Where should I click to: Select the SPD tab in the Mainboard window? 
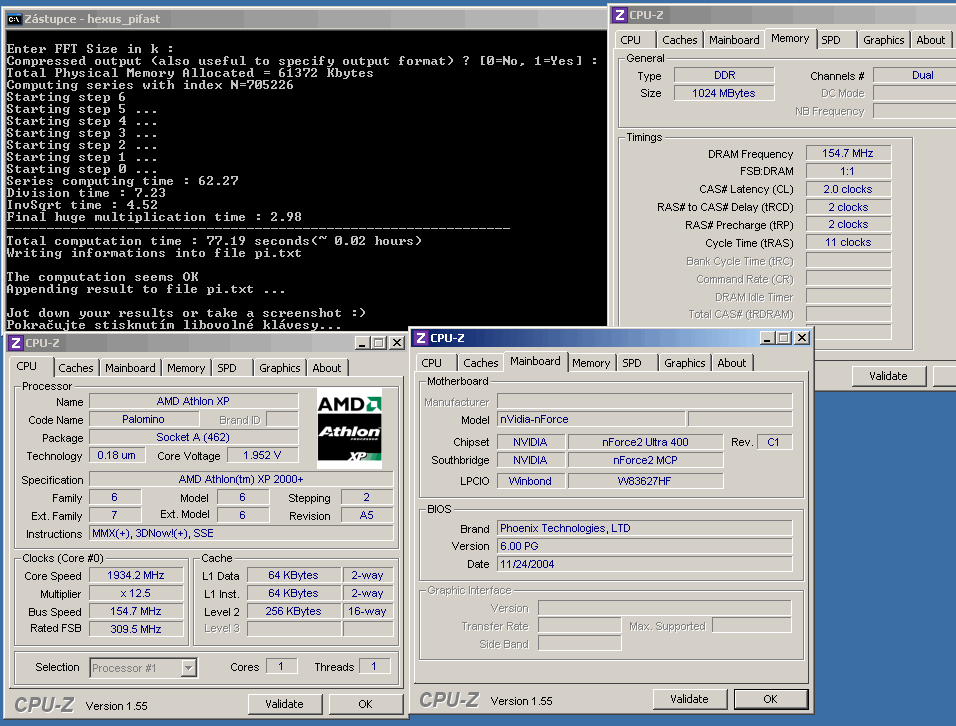pyautogui.click(x=632, y=363)
